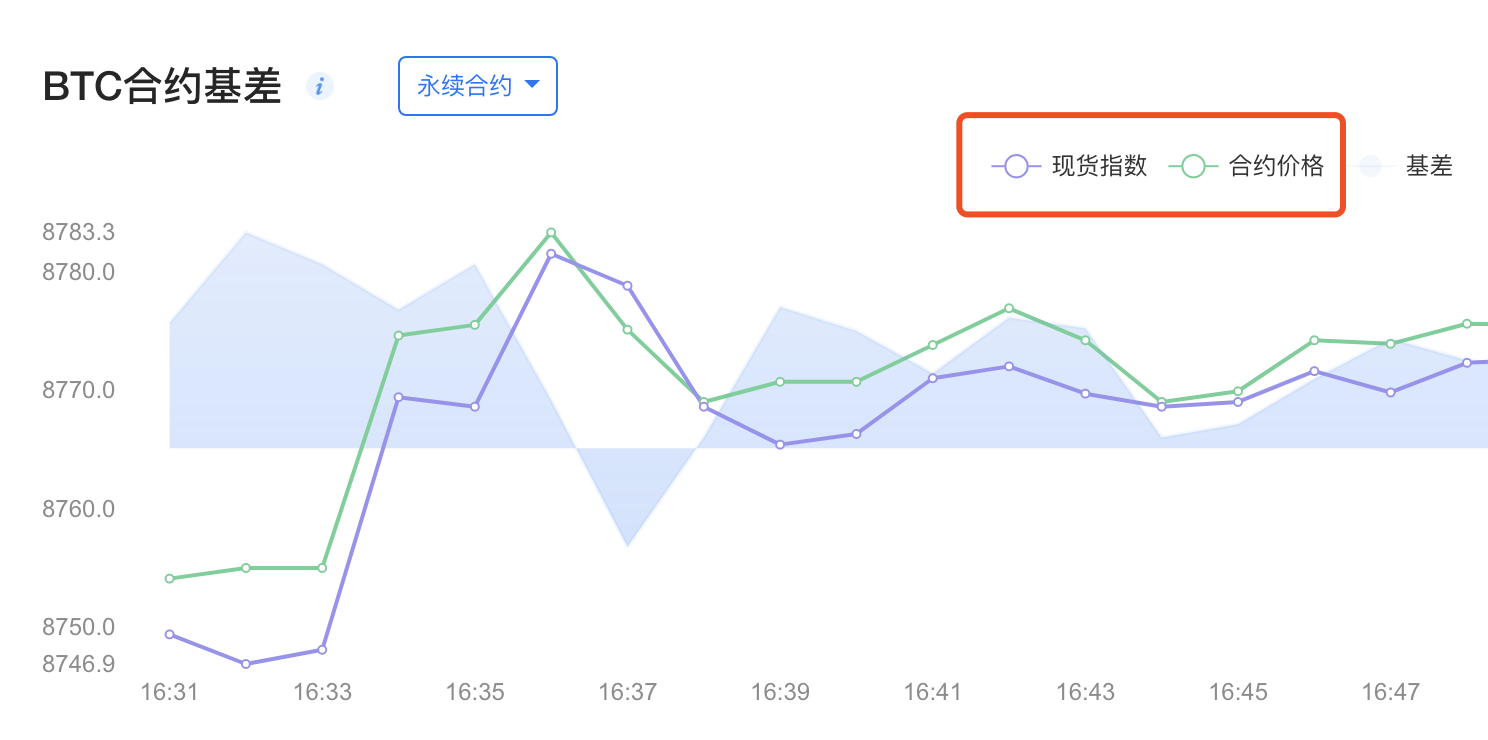Viewport: 1488px width, 740px height.
Task: Click the info icon beside BTC合约基差
Action: pos(320,86)
